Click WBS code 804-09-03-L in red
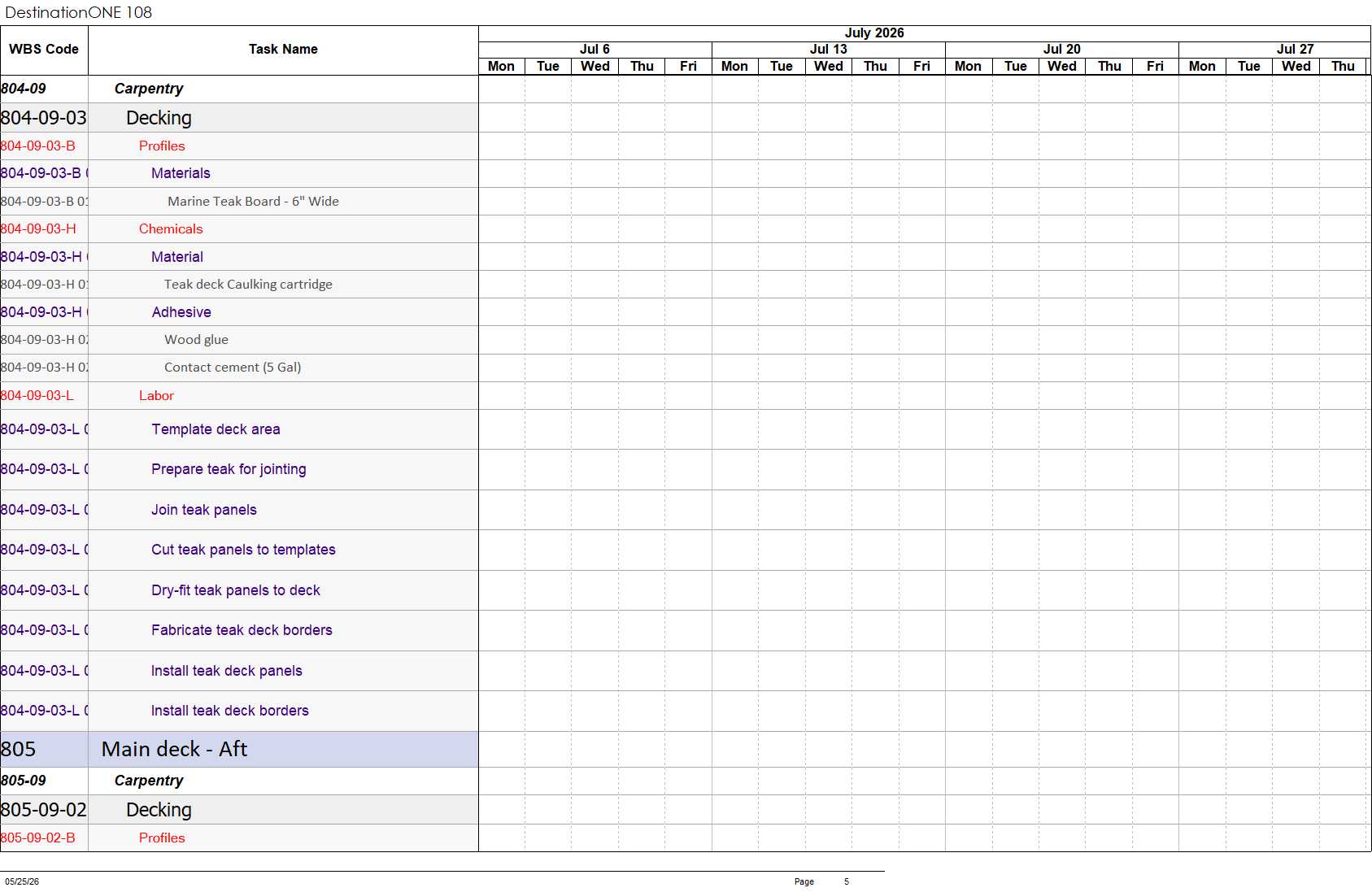Image resolution: width=1372 pixels, height=892 pixels. point(37,396)
